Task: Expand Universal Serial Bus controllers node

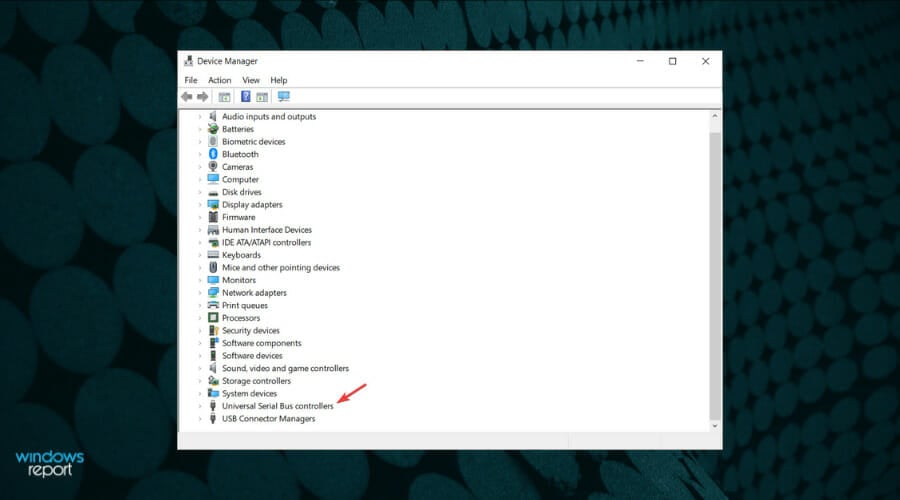Action: pyautogui.click(x=200, y=406)
